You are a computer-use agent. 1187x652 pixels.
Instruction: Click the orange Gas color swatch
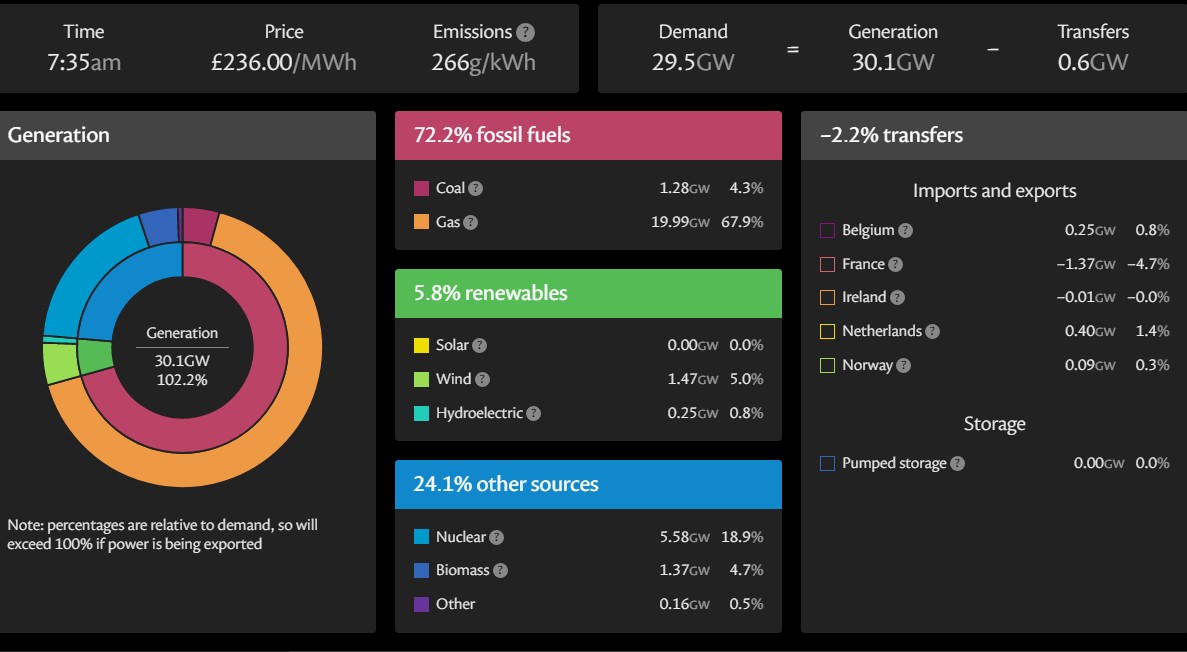click(x=421, y=222)
